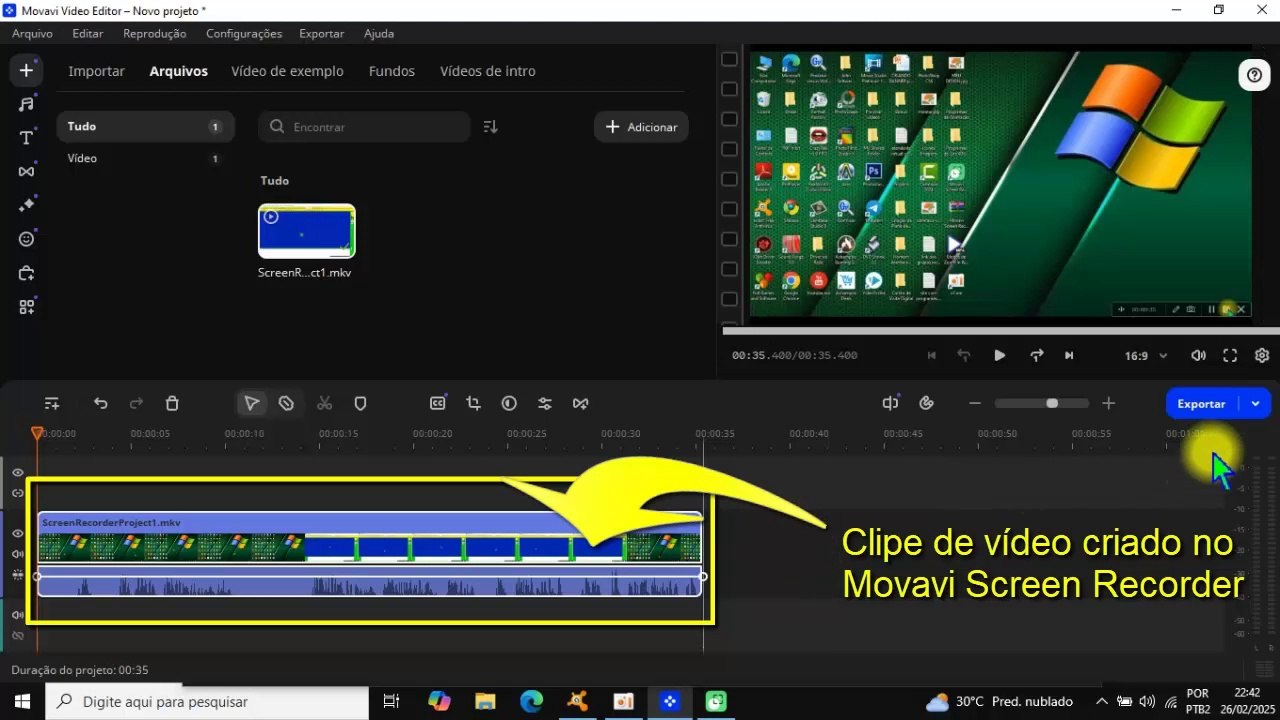Expand the Exportar options arrow
Viewport: 1280px width, 720px height.
pos(1255,403)
